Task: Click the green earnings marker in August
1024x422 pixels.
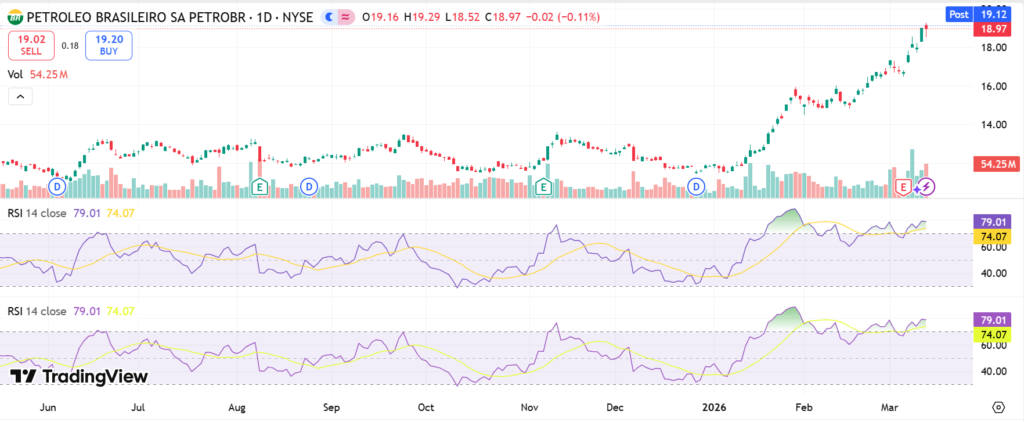Action: pos(260,187)
